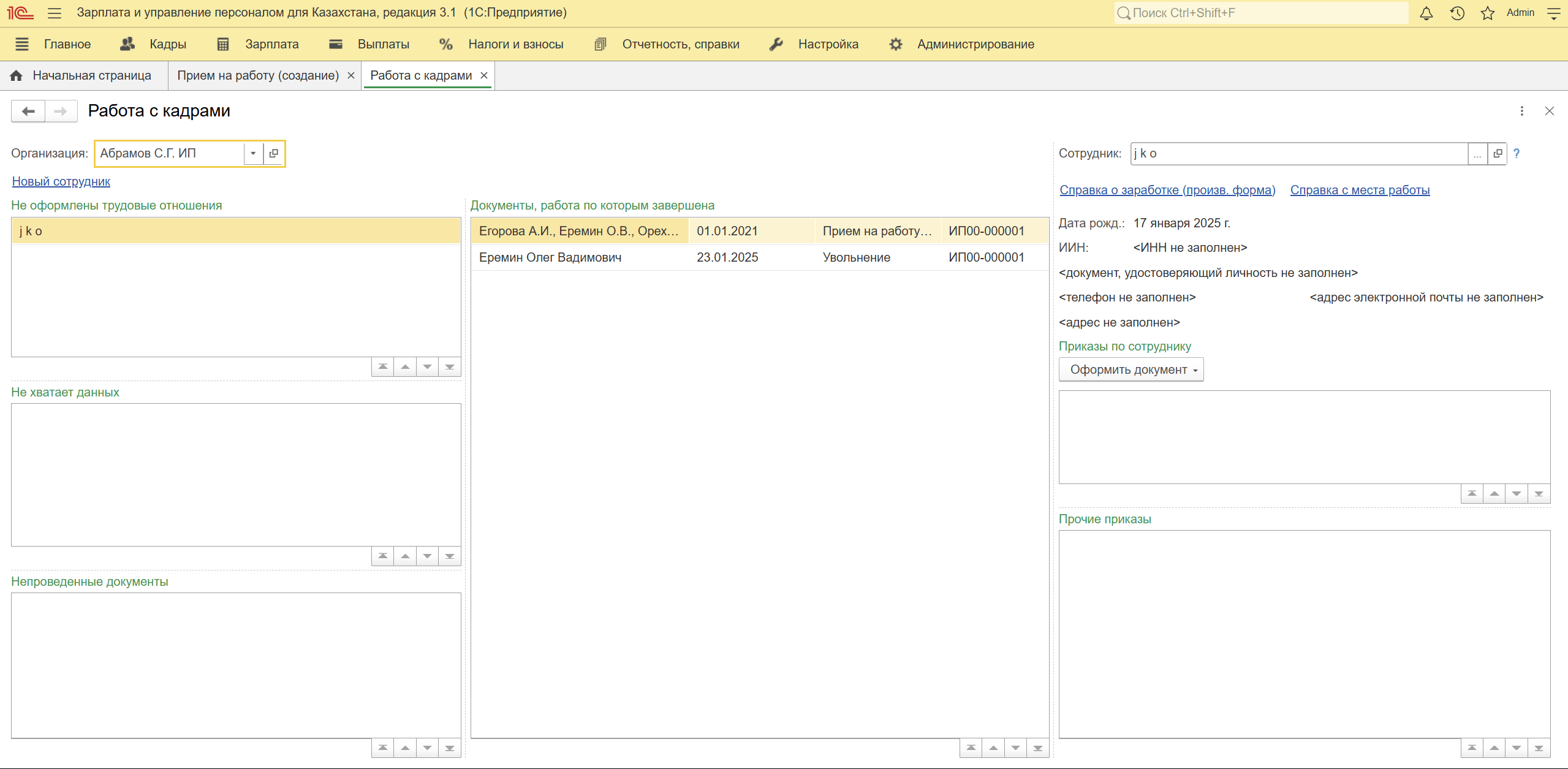This screenshot has width=1568, height=769.
Task: Open Справка о заработке (произв. форма) link
Action: pyautogui.click(x=1167, y=190)
